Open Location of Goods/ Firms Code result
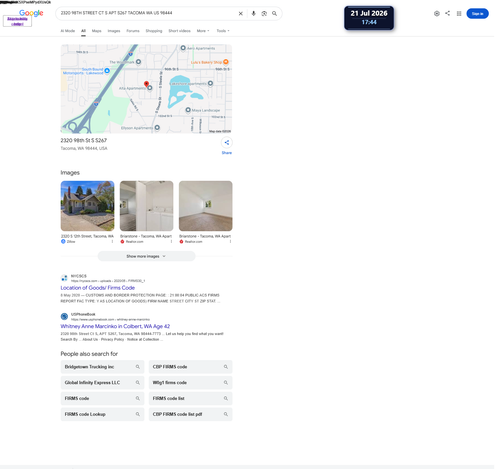The image size is (500, 469). click(x=98, y=288)
